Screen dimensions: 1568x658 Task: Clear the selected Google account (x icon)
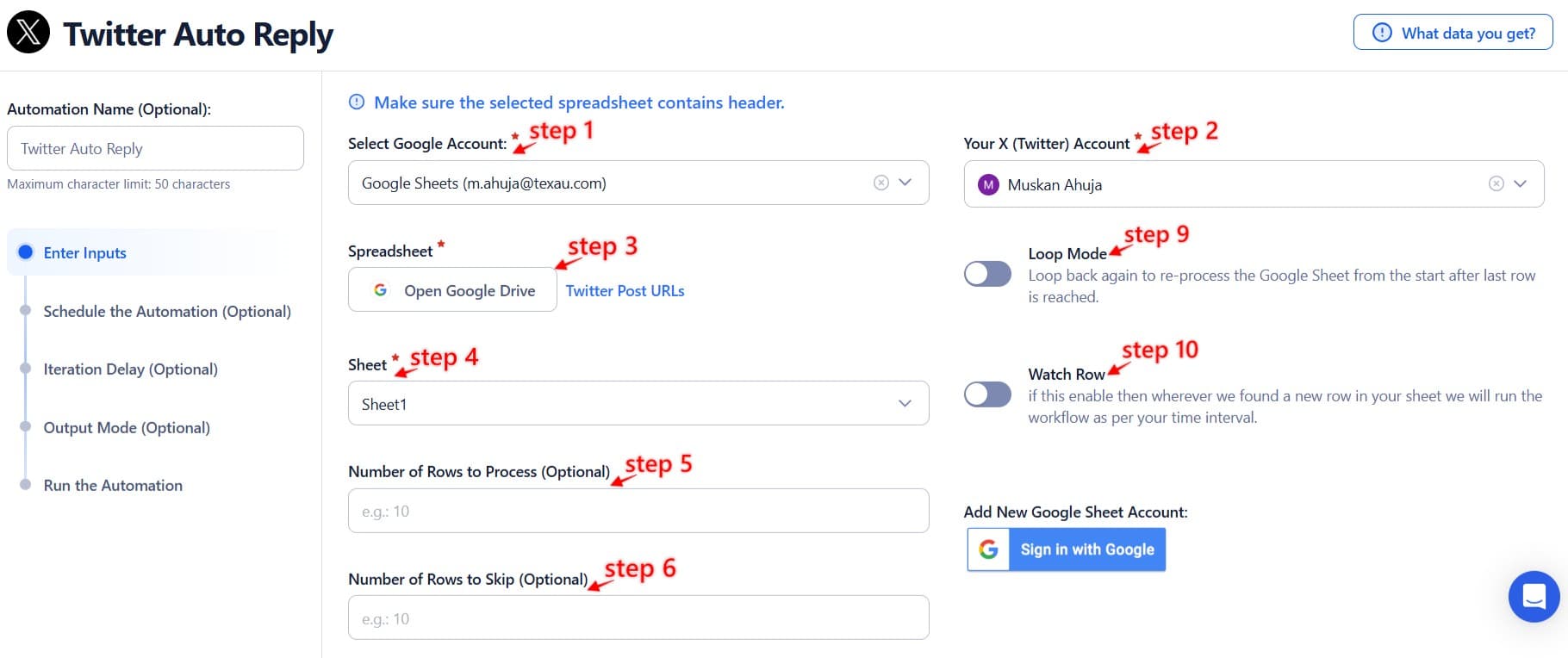[x=880, y=183]
